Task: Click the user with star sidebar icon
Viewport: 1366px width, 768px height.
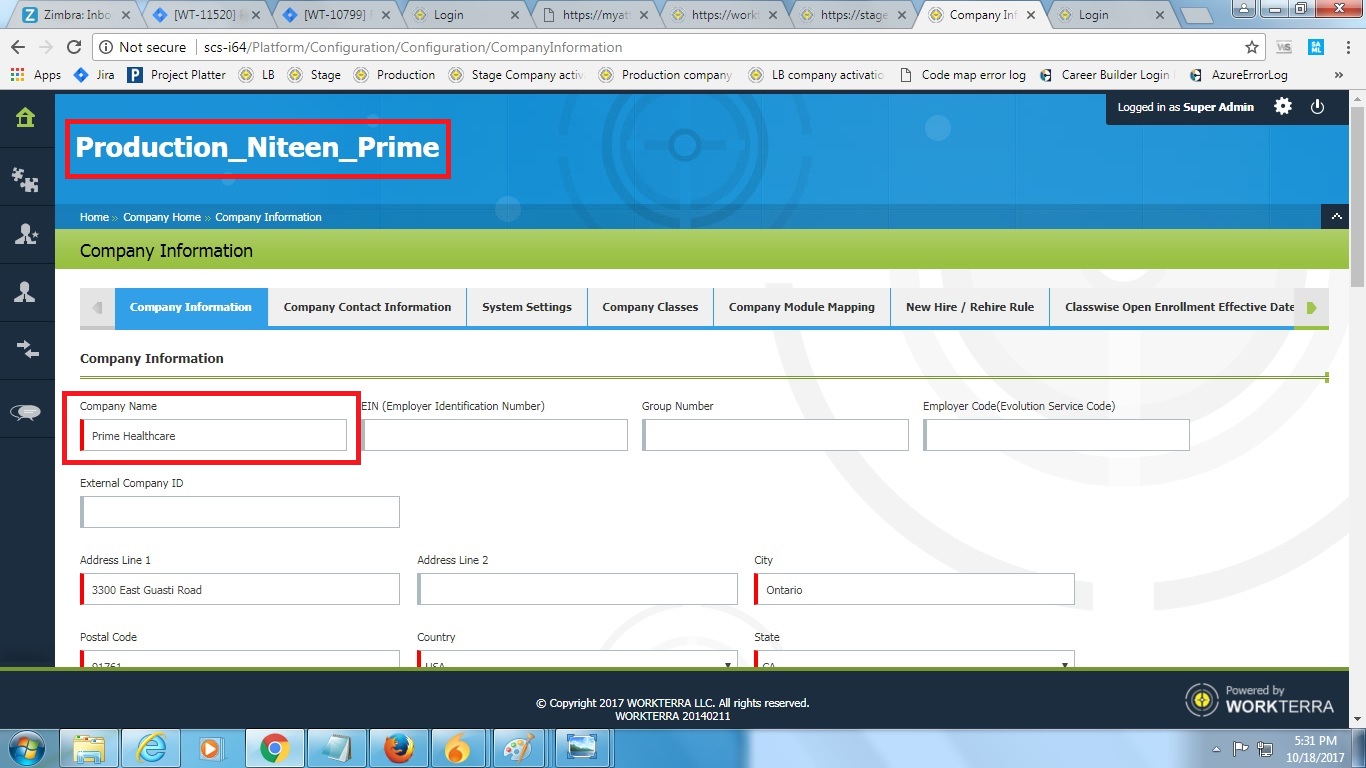Action: (x=25, y=234)
